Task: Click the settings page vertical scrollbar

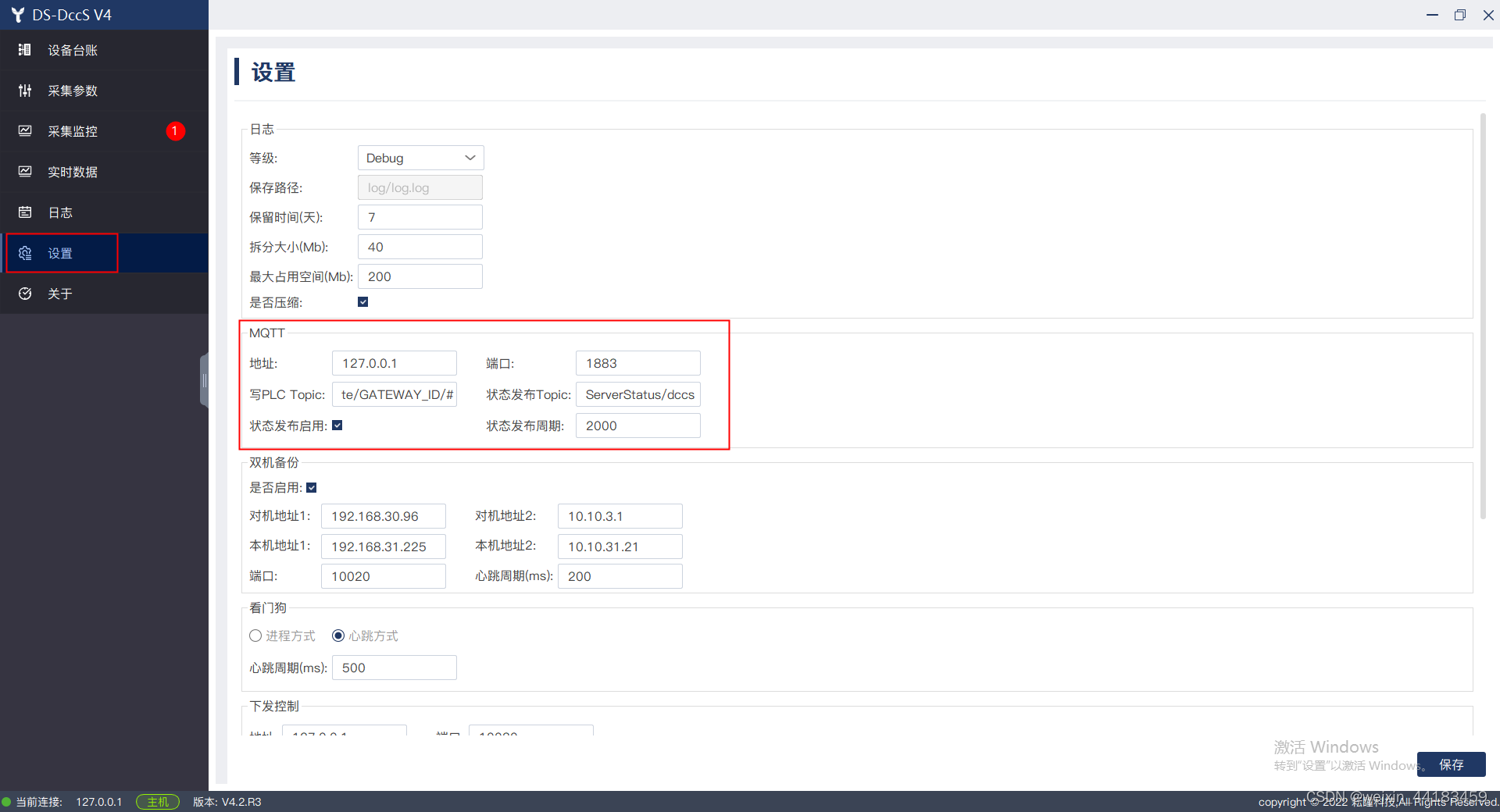Action: click(x=1483, y=316)
